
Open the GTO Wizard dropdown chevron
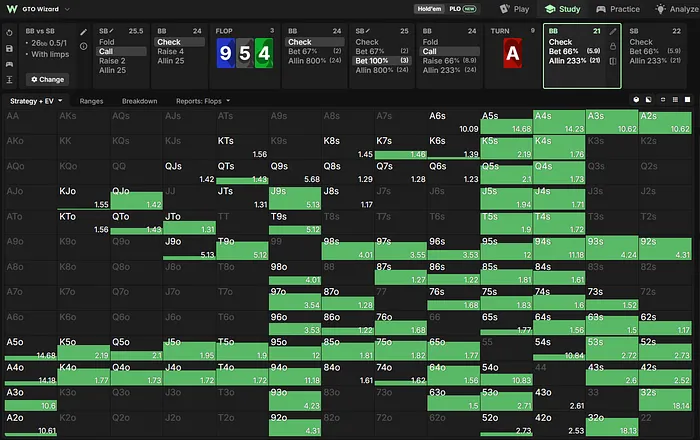[67, 9]
